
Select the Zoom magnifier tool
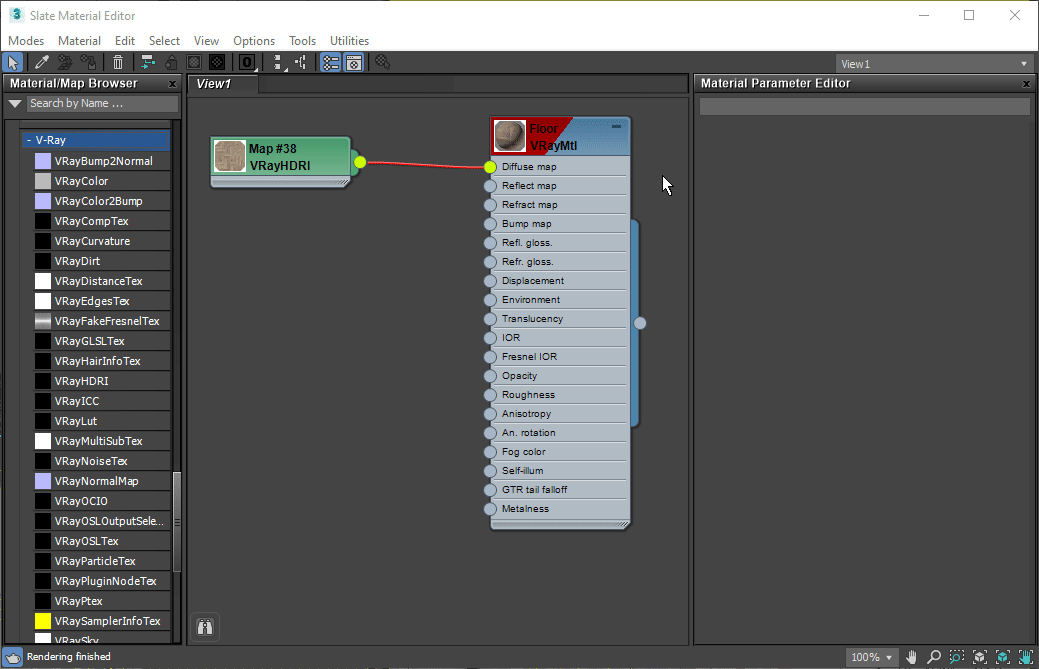pyautogui.click(x=934, y=657)
